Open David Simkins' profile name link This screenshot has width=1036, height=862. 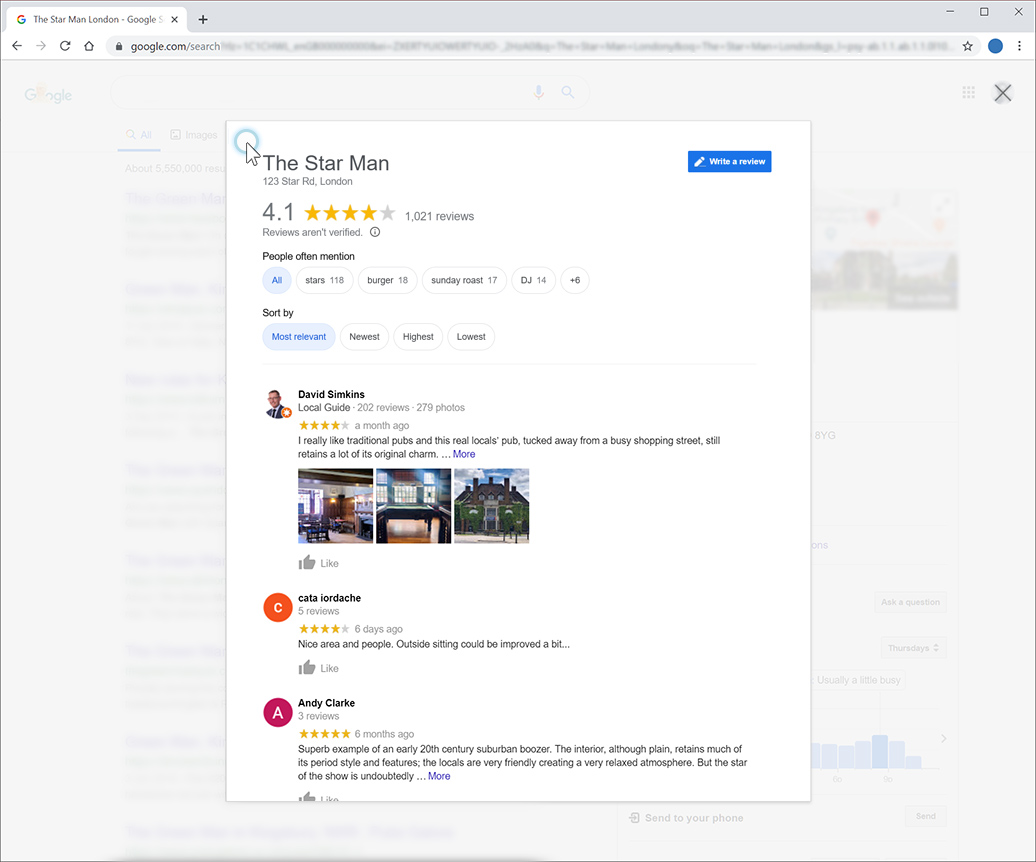coord(331,394)
